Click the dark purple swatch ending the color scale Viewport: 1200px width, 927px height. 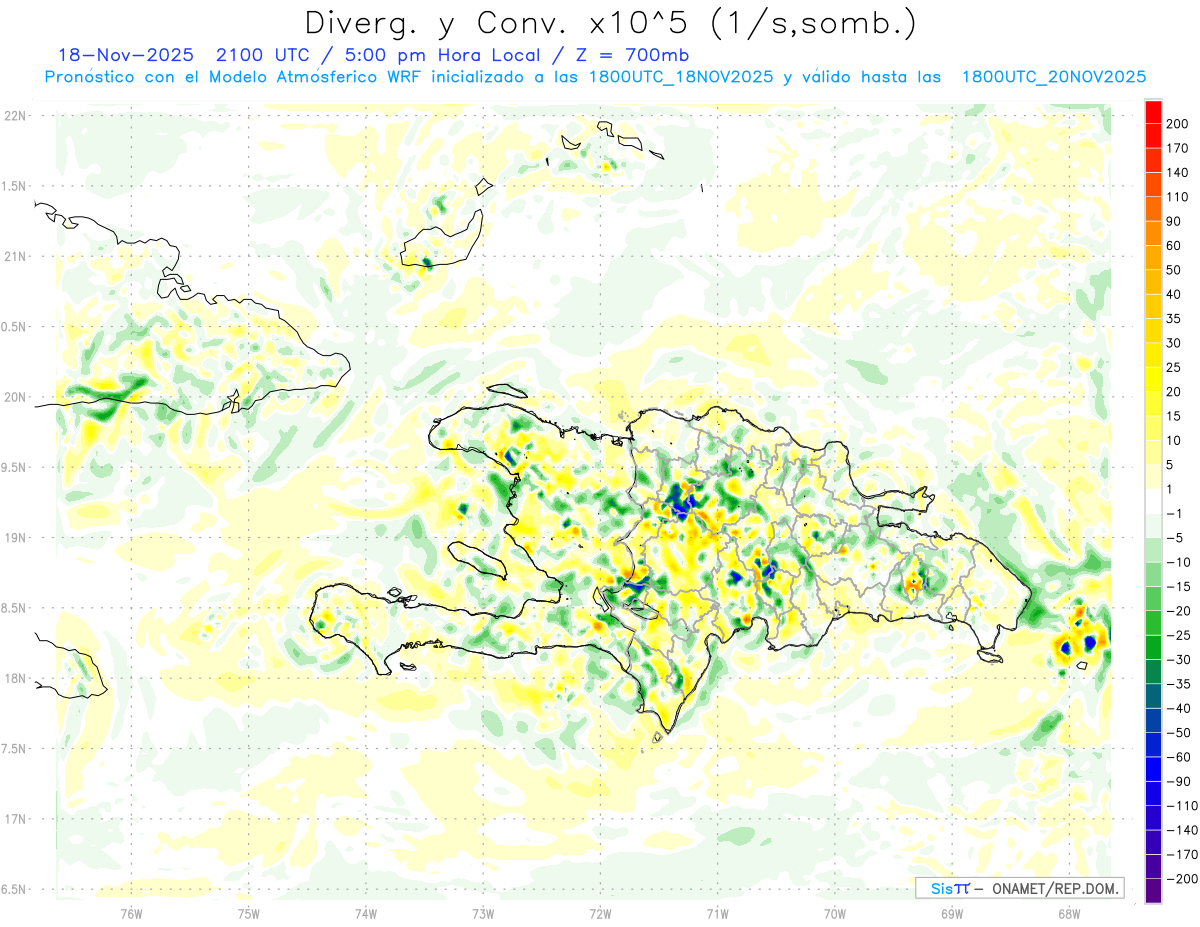[x=1153, y=891]
